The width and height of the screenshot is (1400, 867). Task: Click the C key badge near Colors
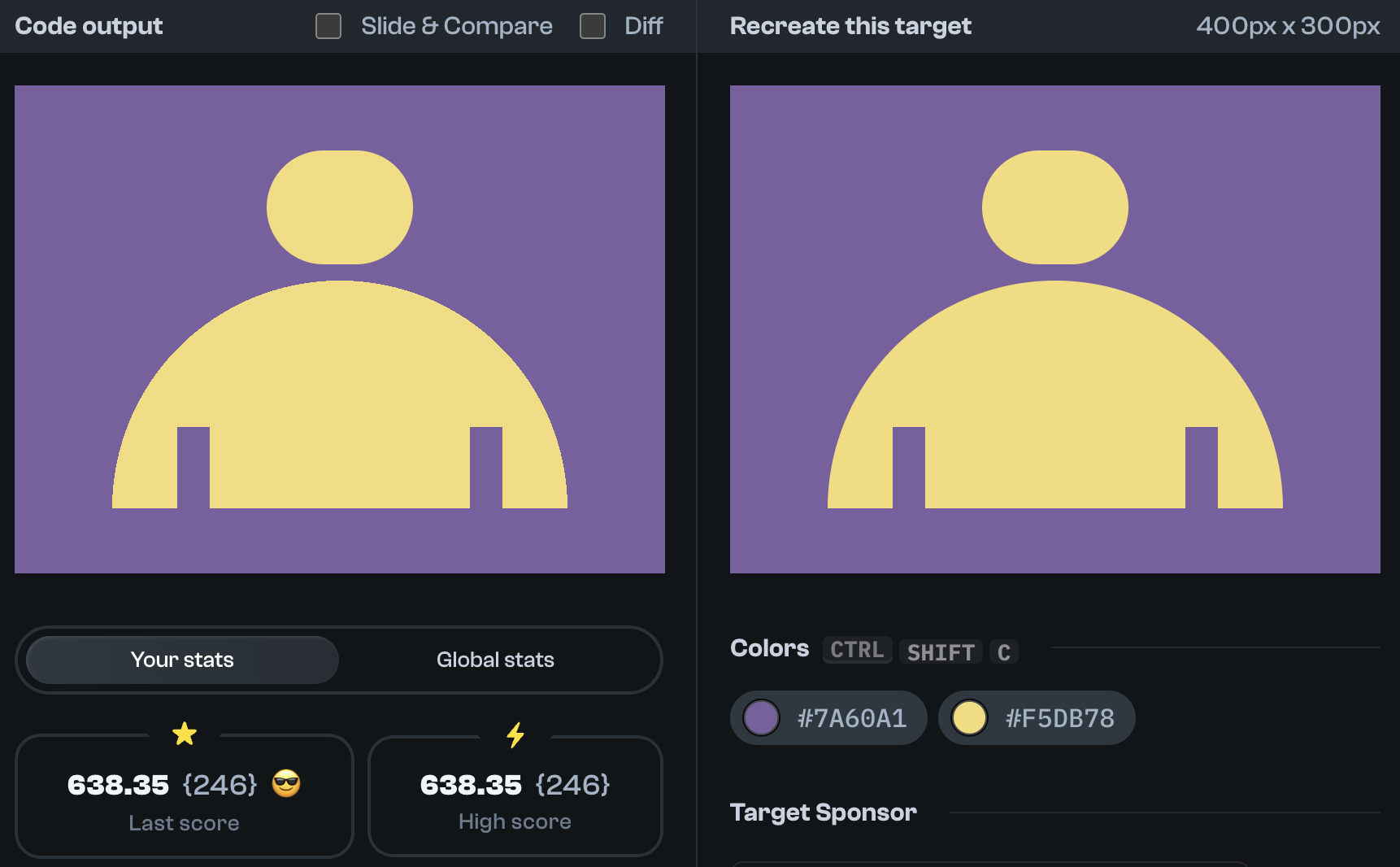coord(1003,651)
